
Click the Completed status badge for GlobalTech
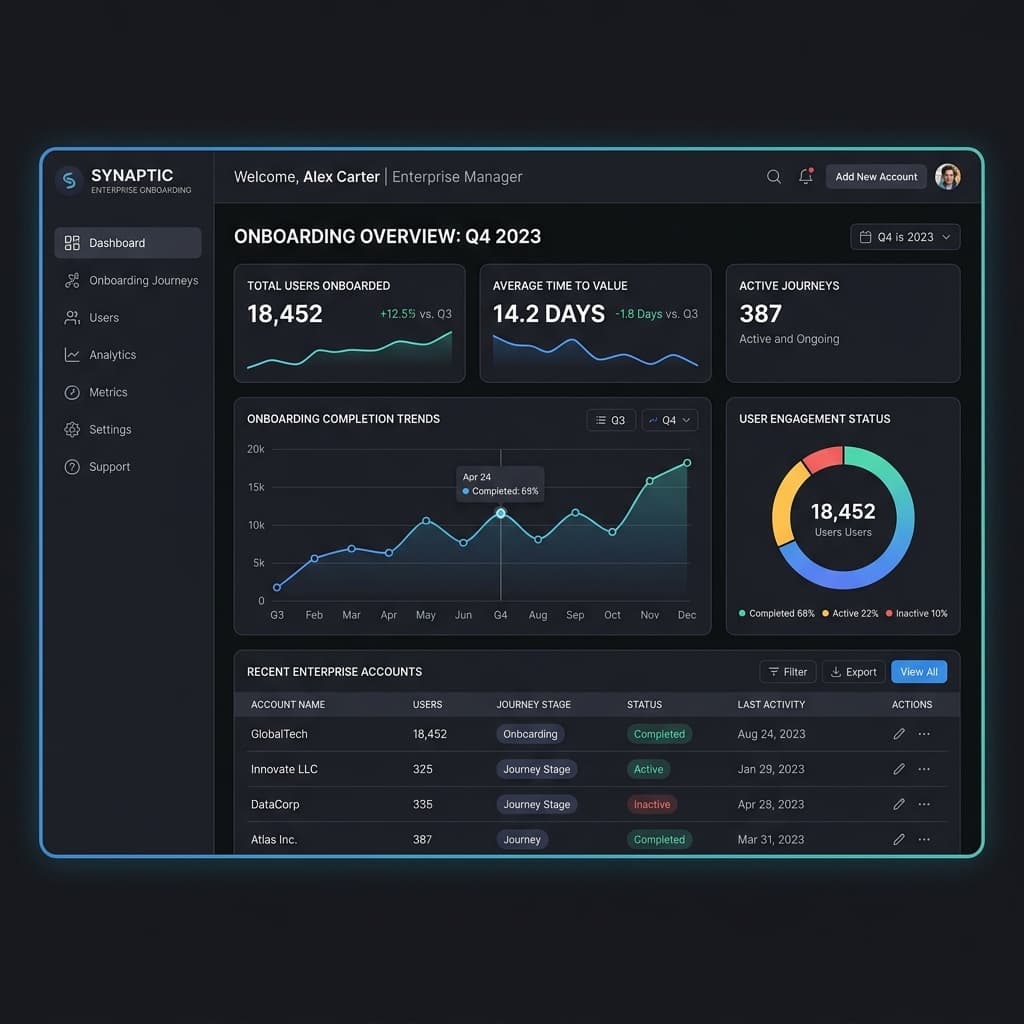coord(659,734)
